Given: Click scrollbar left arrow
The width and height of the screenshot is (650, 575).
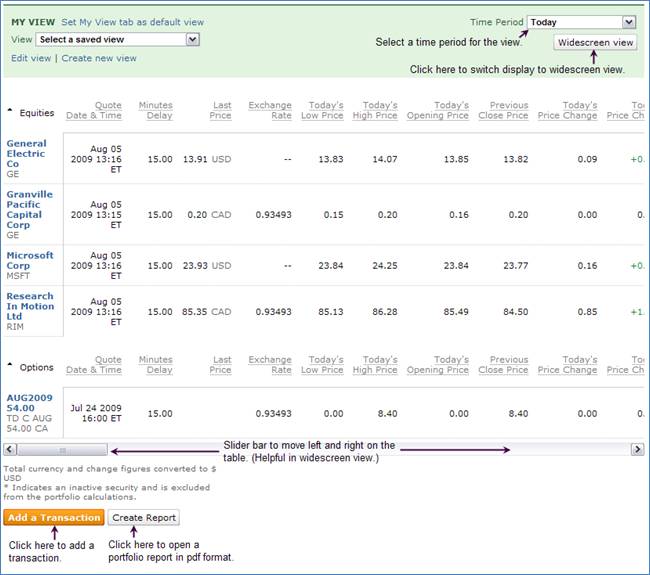Looking at the screenshot, I should 11,450.
